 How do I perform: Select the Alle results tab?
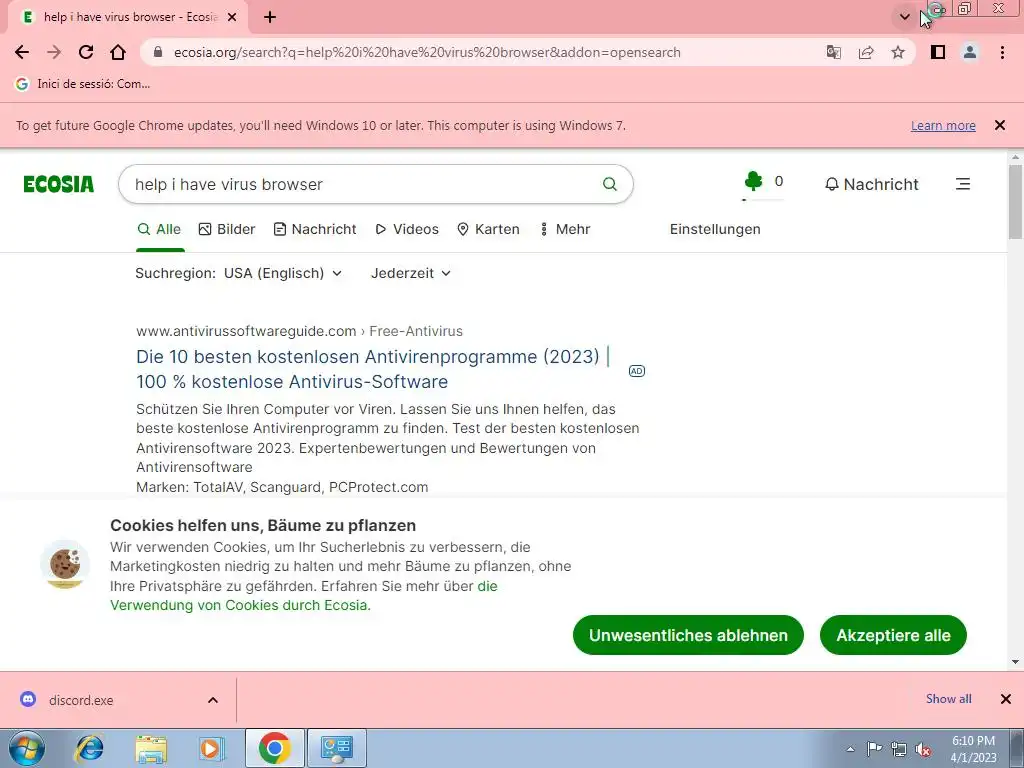point(159,229)
